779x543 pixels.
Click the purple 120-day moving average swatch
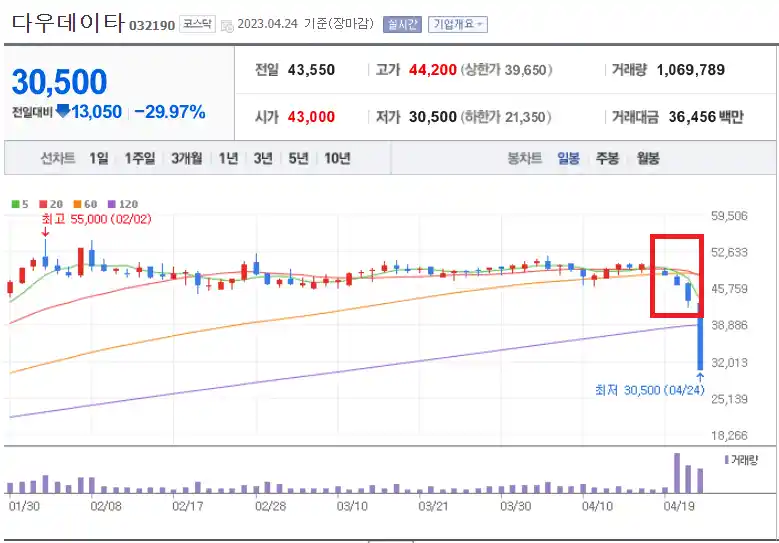pyautogui.click(x=112, y=204)
